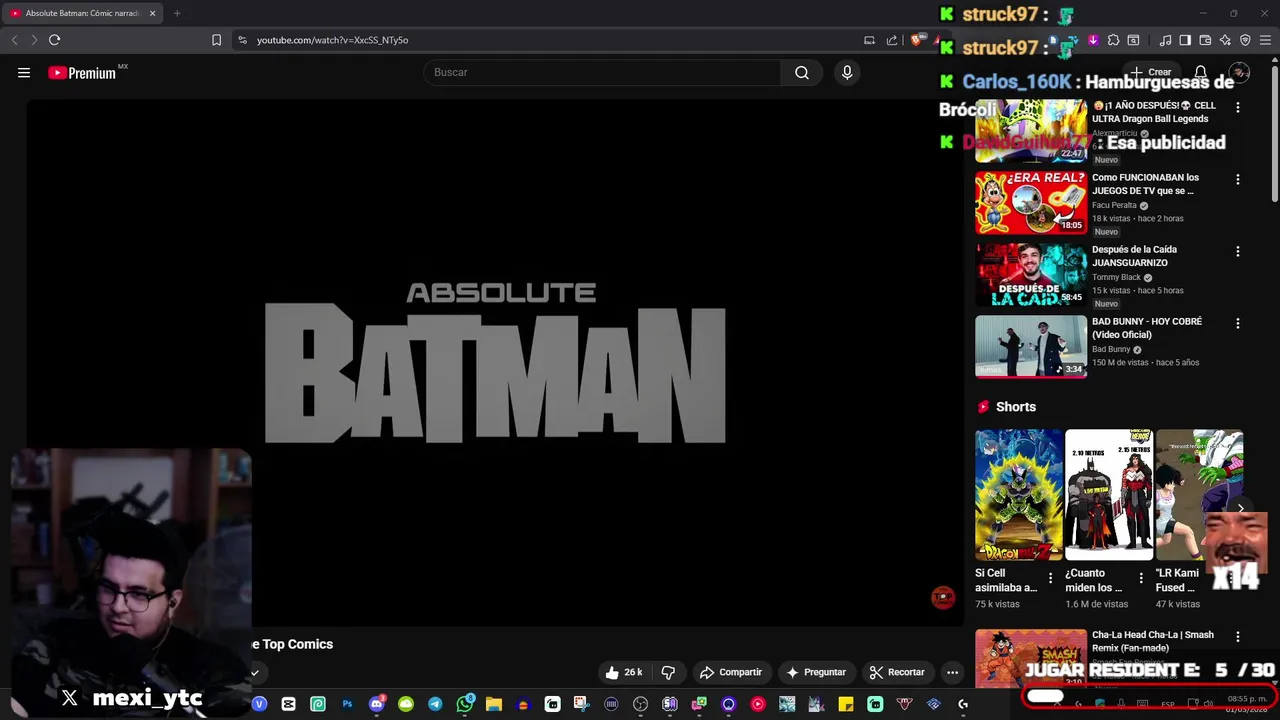Image resolution: width=1280 pixels, height=720 pixels.
Task: Show the Brave sidebar panel
Action: point(1185,40)
